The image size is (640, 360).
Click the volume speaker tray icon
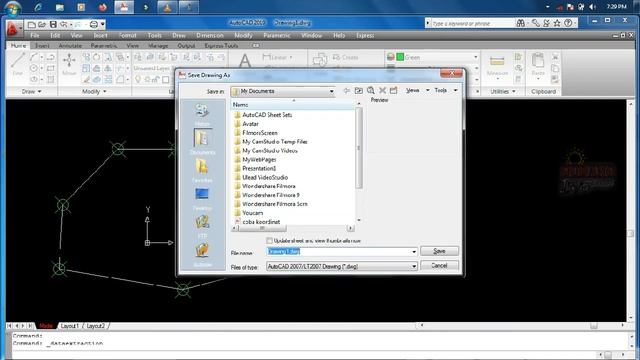[x=593, y=7]
